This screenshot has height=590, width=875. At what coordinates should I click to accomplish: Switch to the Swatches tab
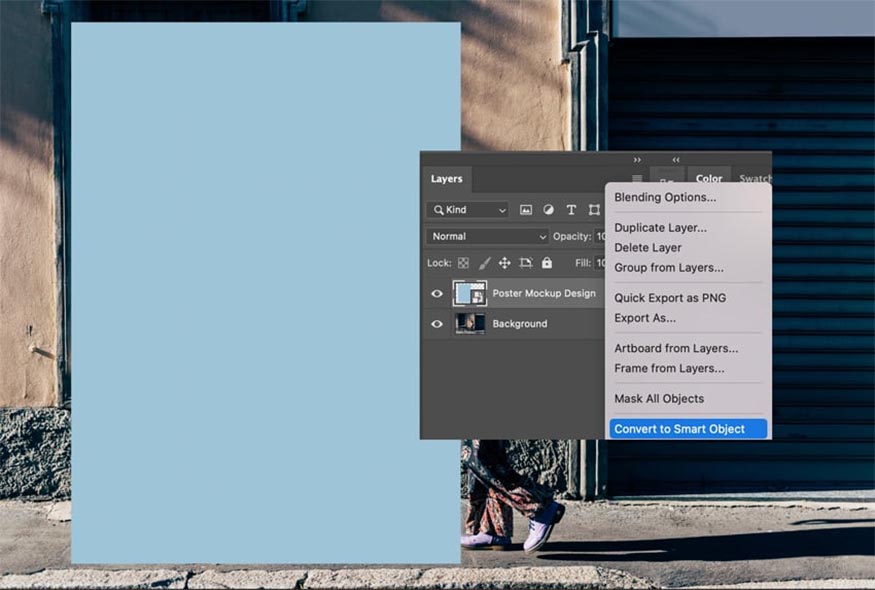(755, 178)
